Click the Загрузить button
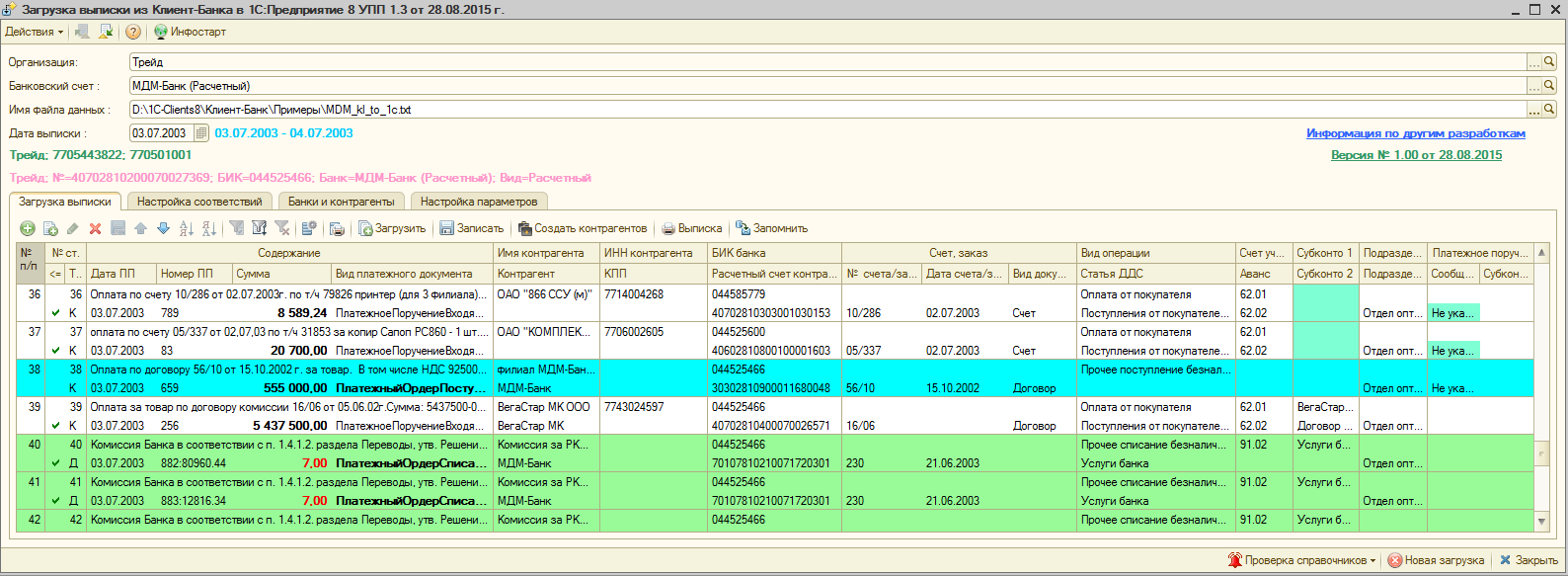Screen dimensions: 1568x576 point(392,228)
